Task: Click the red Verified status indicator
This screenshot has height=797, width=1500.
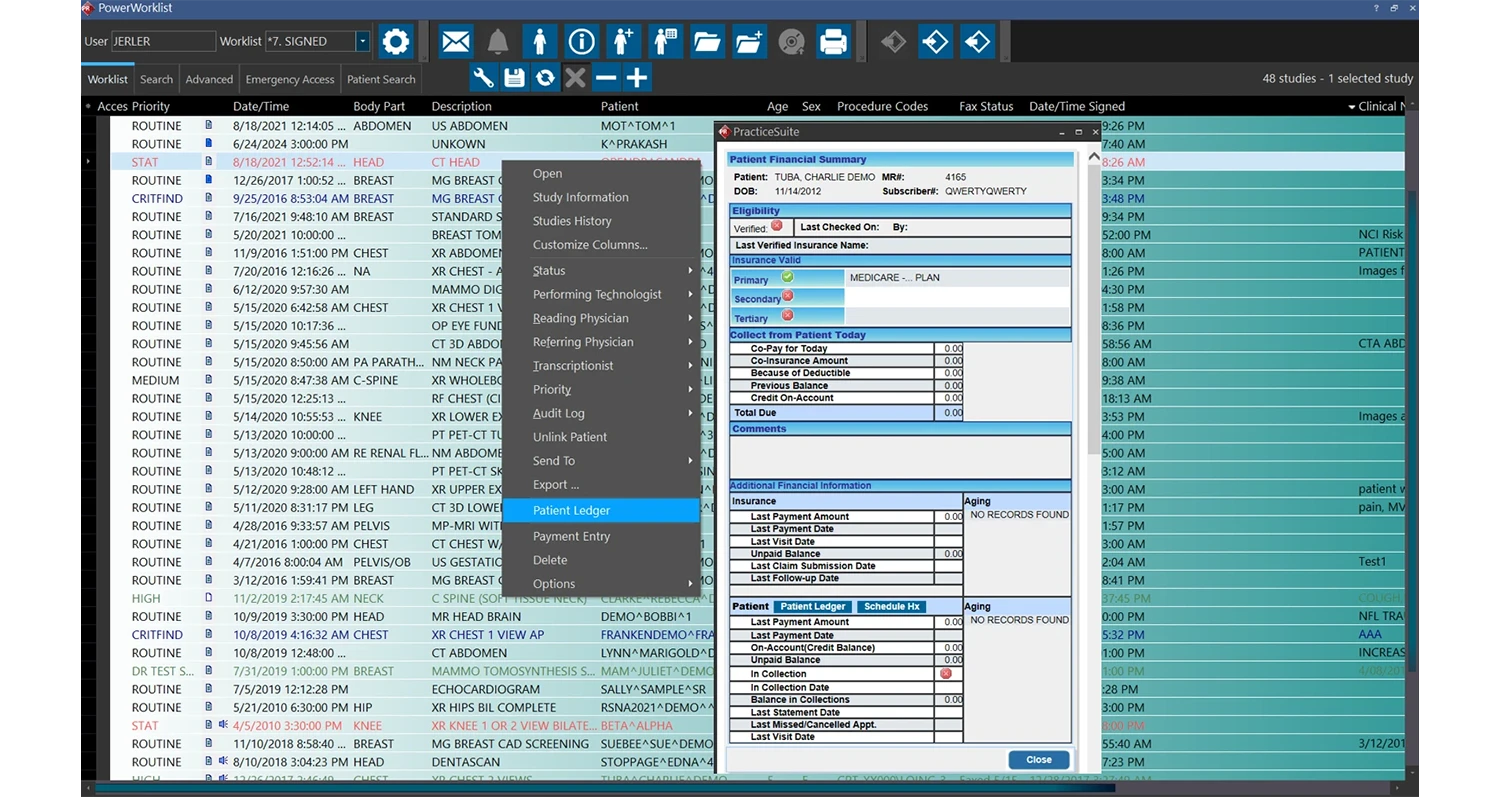Action: (x=777, y=227)
